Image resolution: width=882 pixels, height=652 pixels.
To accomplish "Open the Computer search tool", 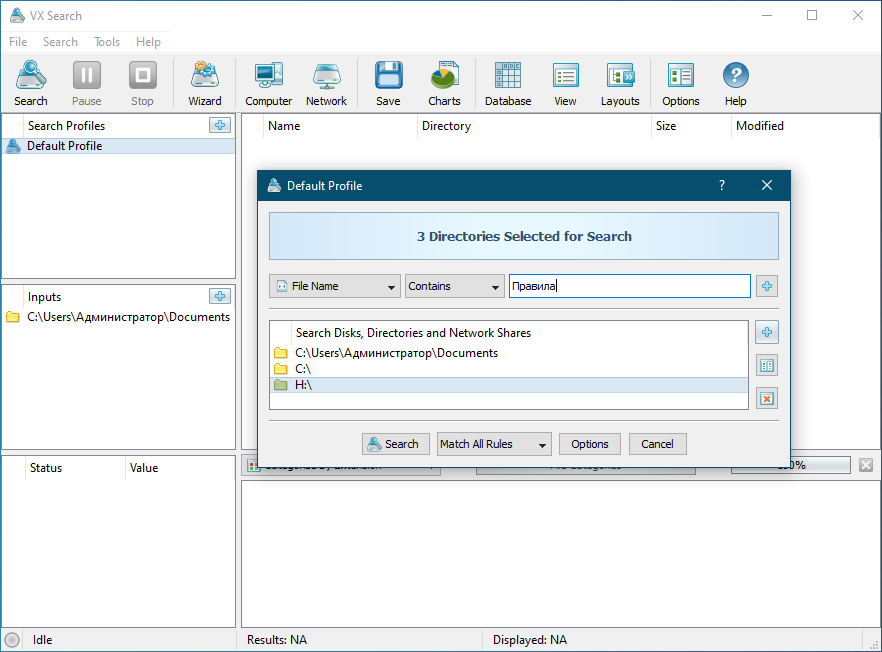I will click(x=268, y=83).
